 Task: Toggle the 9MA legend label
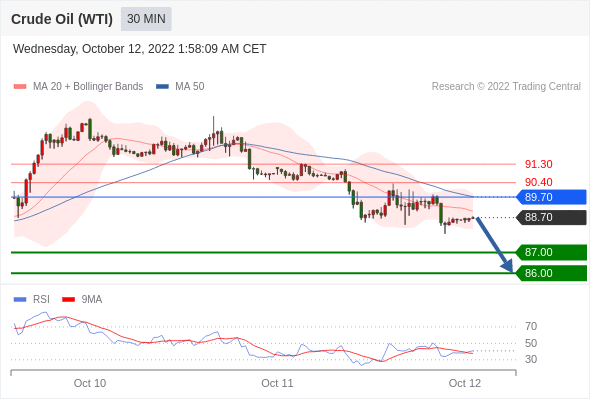click(92, 300)
